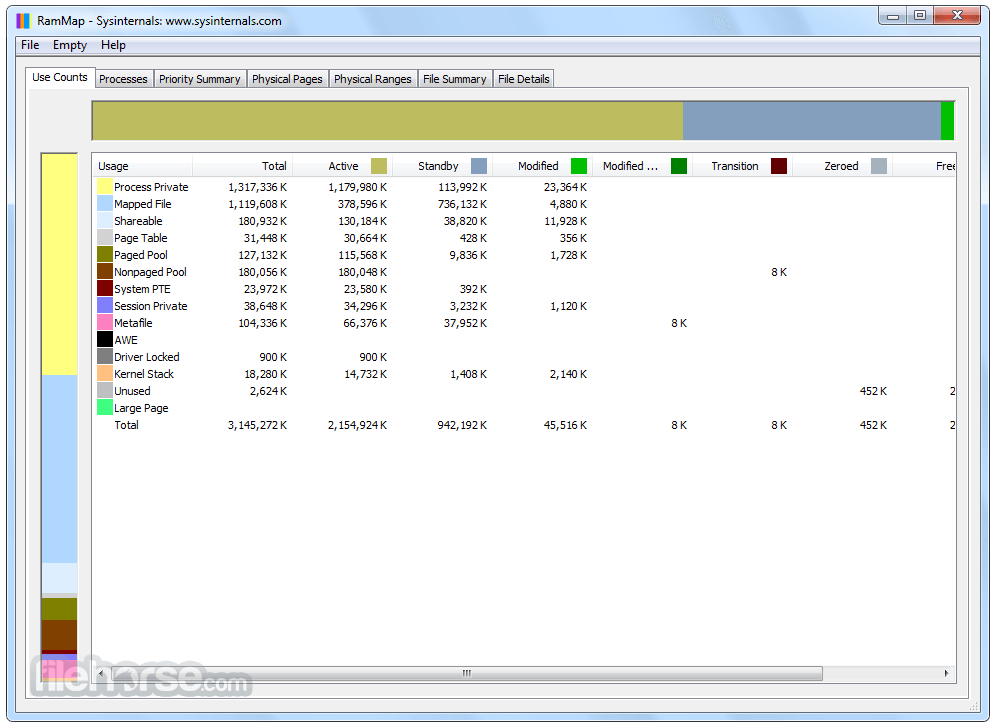Switch to the File Summary tab
The width and height of the screenshot is (995, 727).
[x=454, y=79]
